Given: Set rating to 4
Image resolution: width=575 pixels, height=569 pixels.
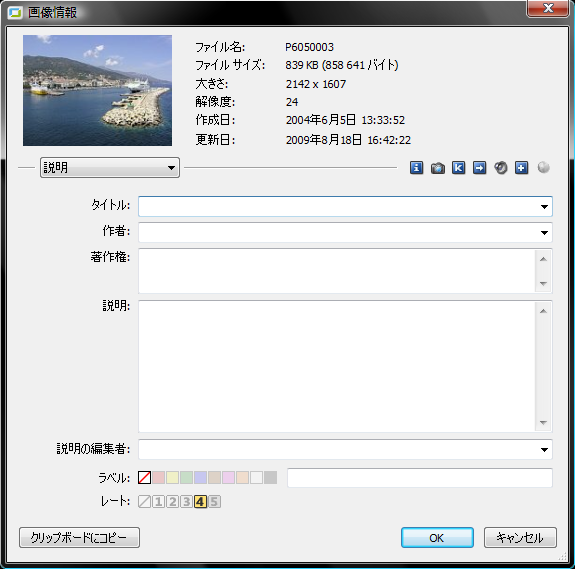Looking at the screenshot, I should [x=200, y=501].
